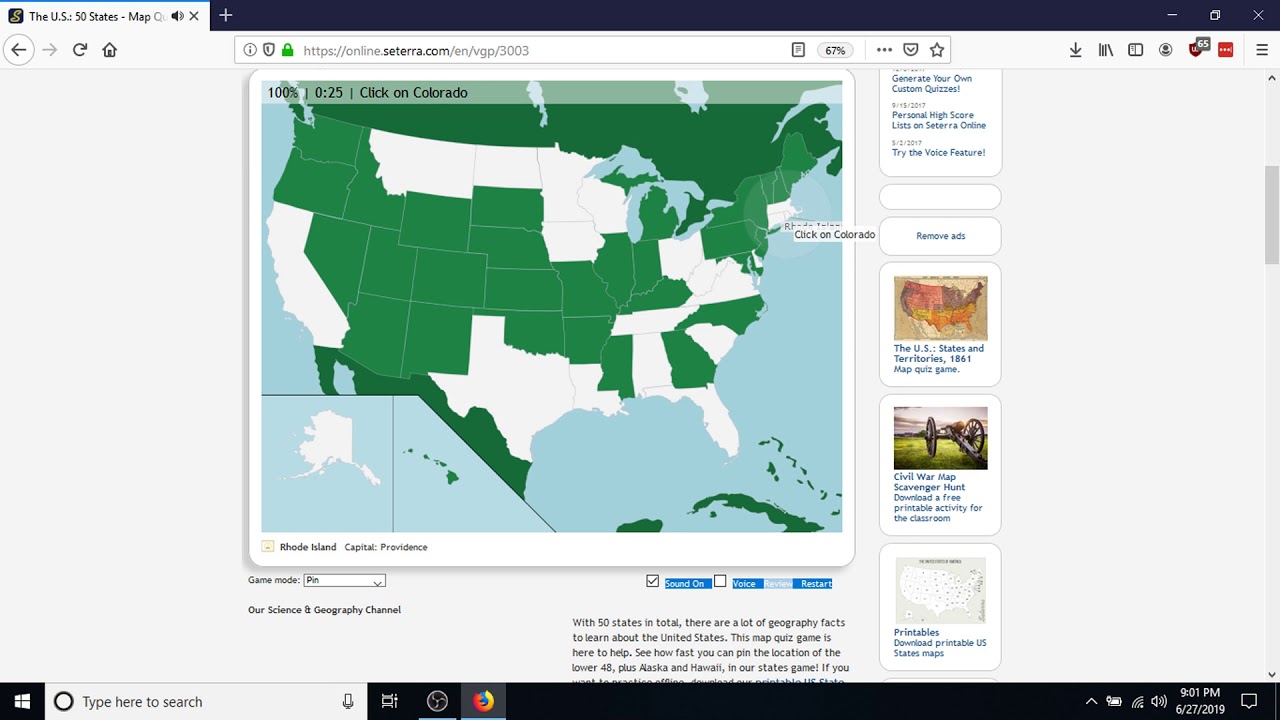Image resolution: width=1280 pixels, height=720 pixels.
Task: Click the browser forward arrow
Action: 50,50
